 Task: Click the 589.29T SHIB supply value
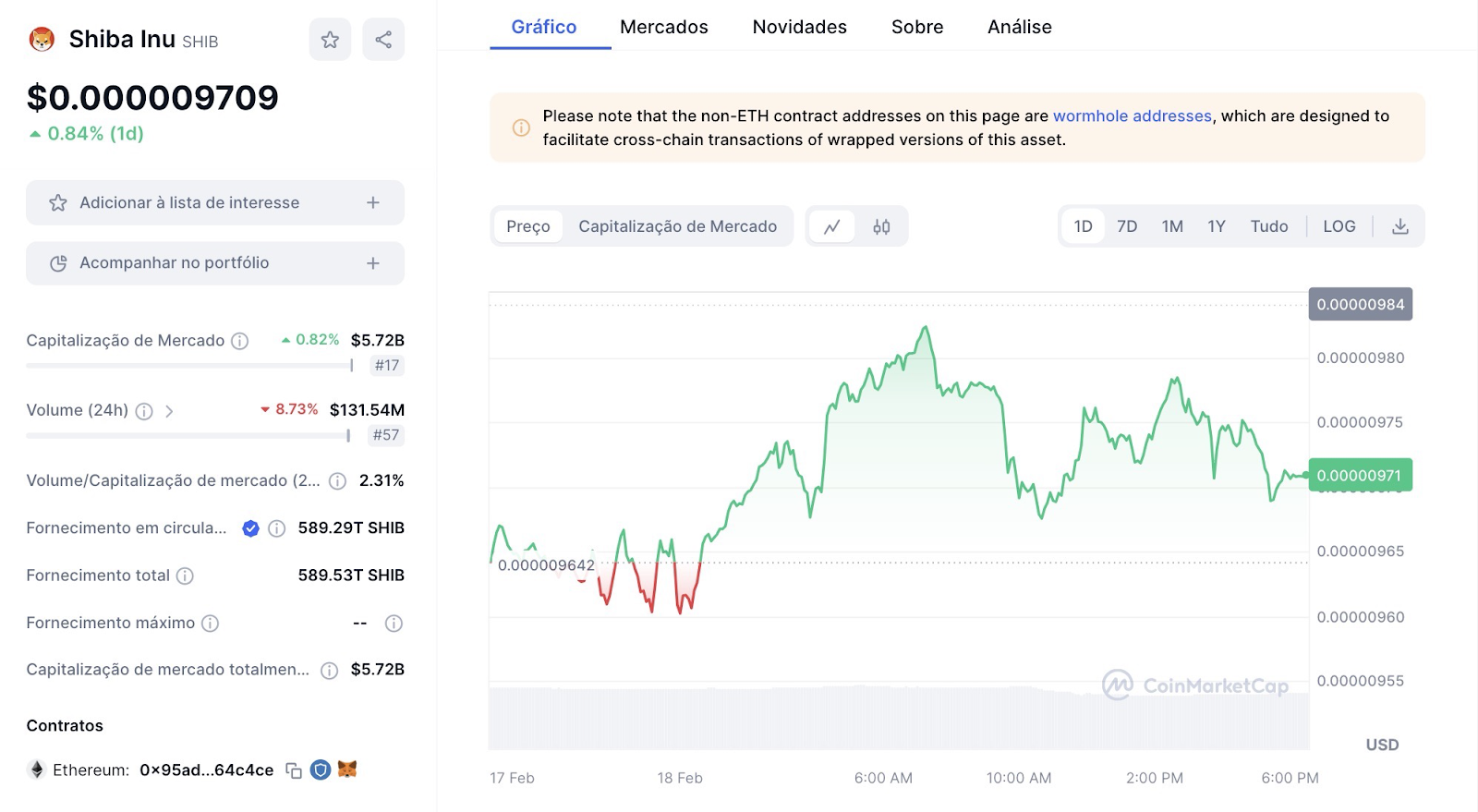(x=351, y=528)
